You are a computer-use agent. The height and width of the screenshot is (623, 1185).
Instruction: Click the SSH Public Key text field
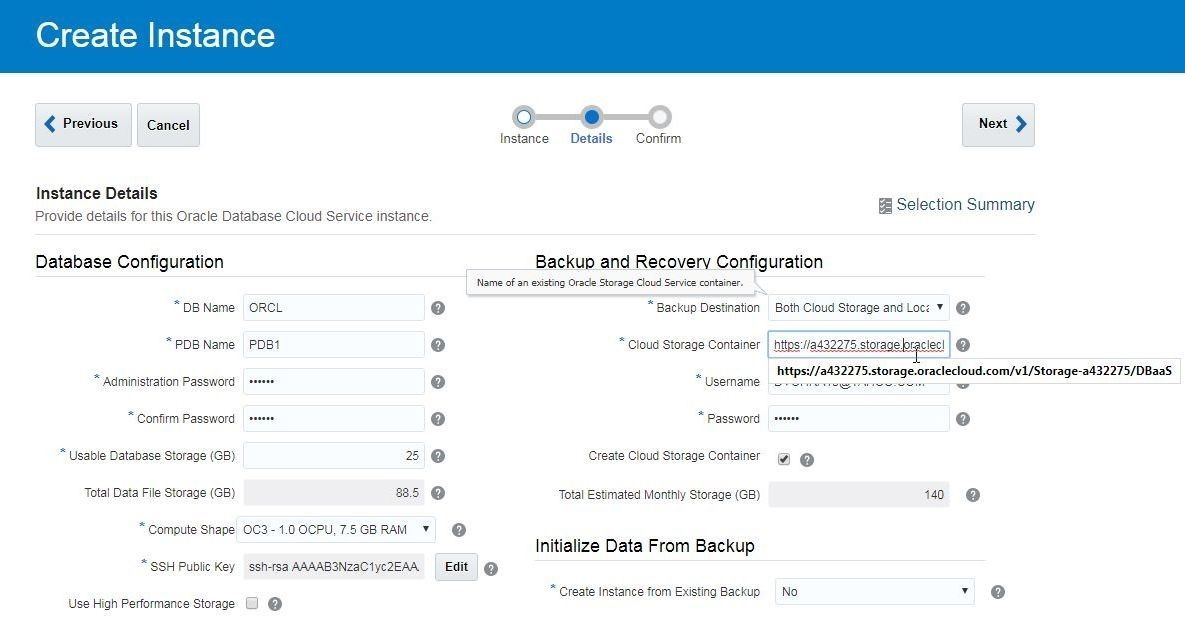[x=334, y=567]
